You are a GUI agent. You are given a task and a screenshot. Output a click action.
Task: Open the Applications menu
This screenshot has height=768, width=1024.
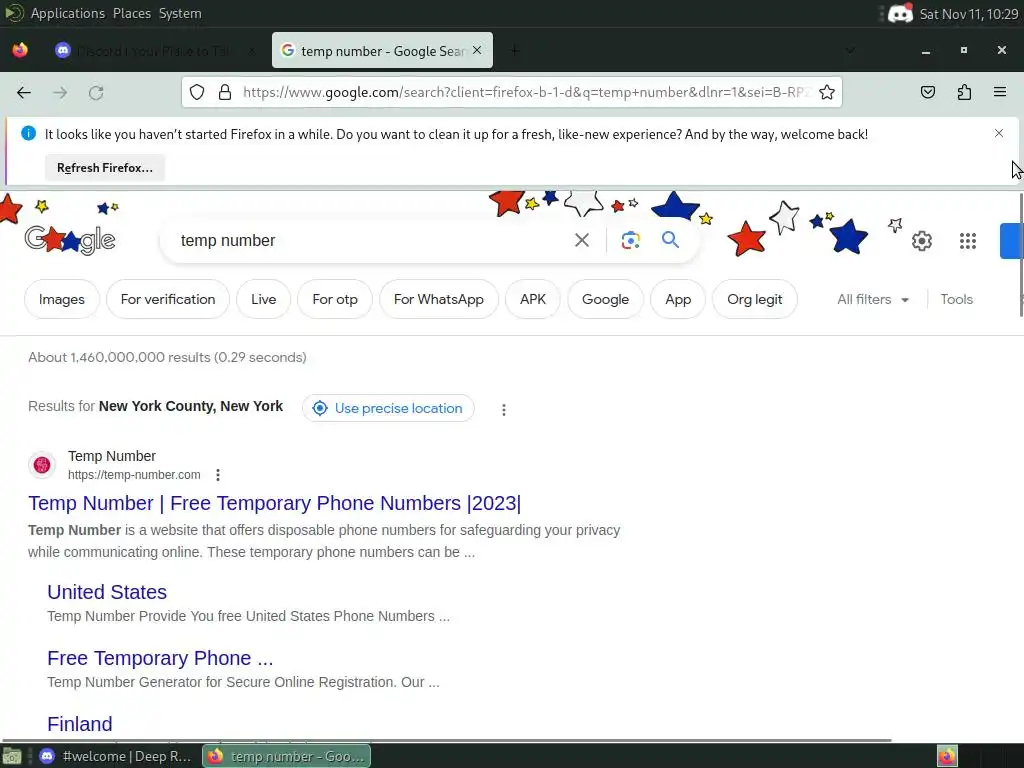[x=67, y=13]
